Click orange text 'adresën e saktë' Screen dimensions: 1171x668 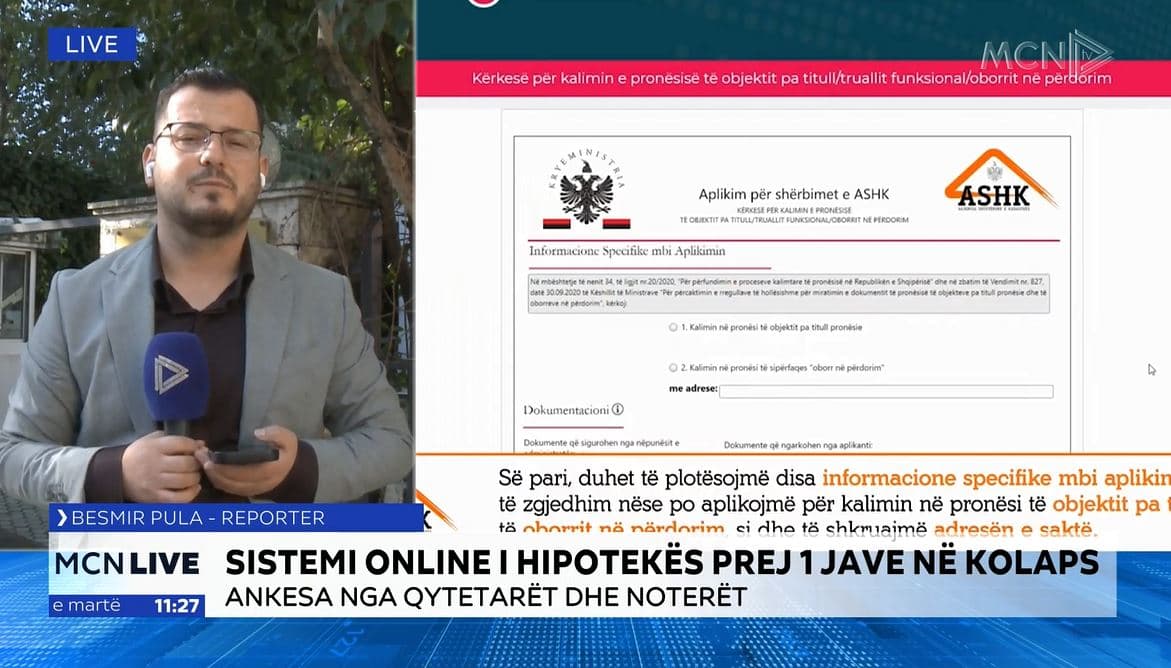click(1015, 530)
